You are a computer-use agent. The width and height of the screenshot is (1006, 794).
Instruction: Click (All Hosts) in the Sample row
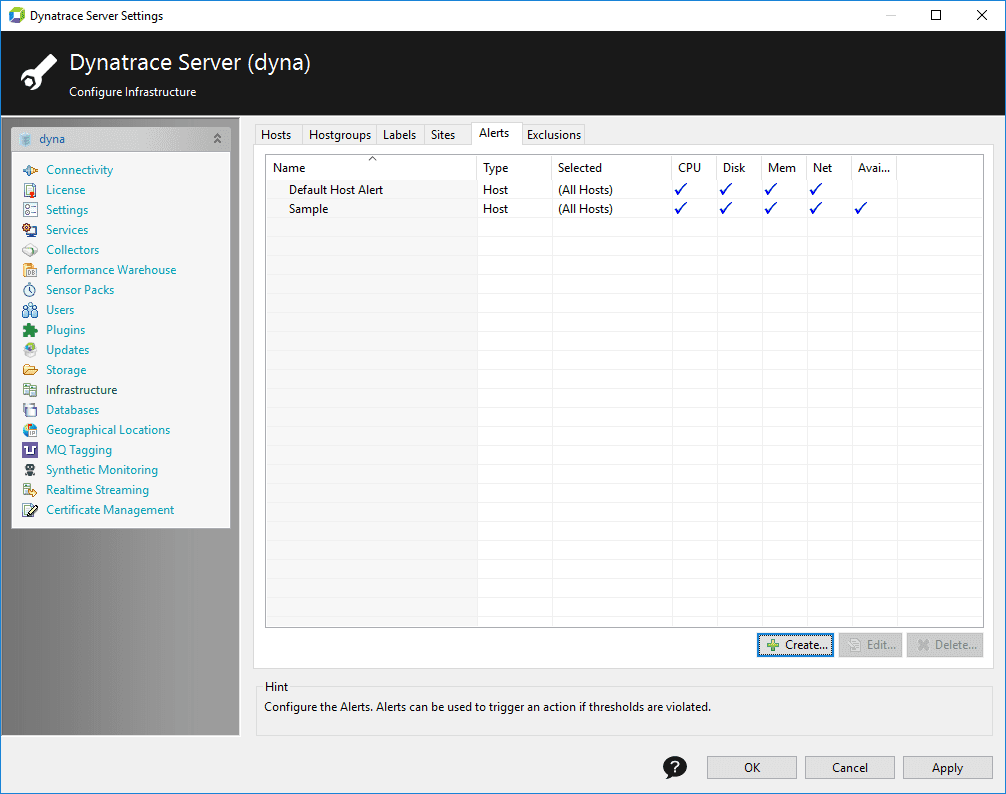pyautogui.click(x=585, y=209)
